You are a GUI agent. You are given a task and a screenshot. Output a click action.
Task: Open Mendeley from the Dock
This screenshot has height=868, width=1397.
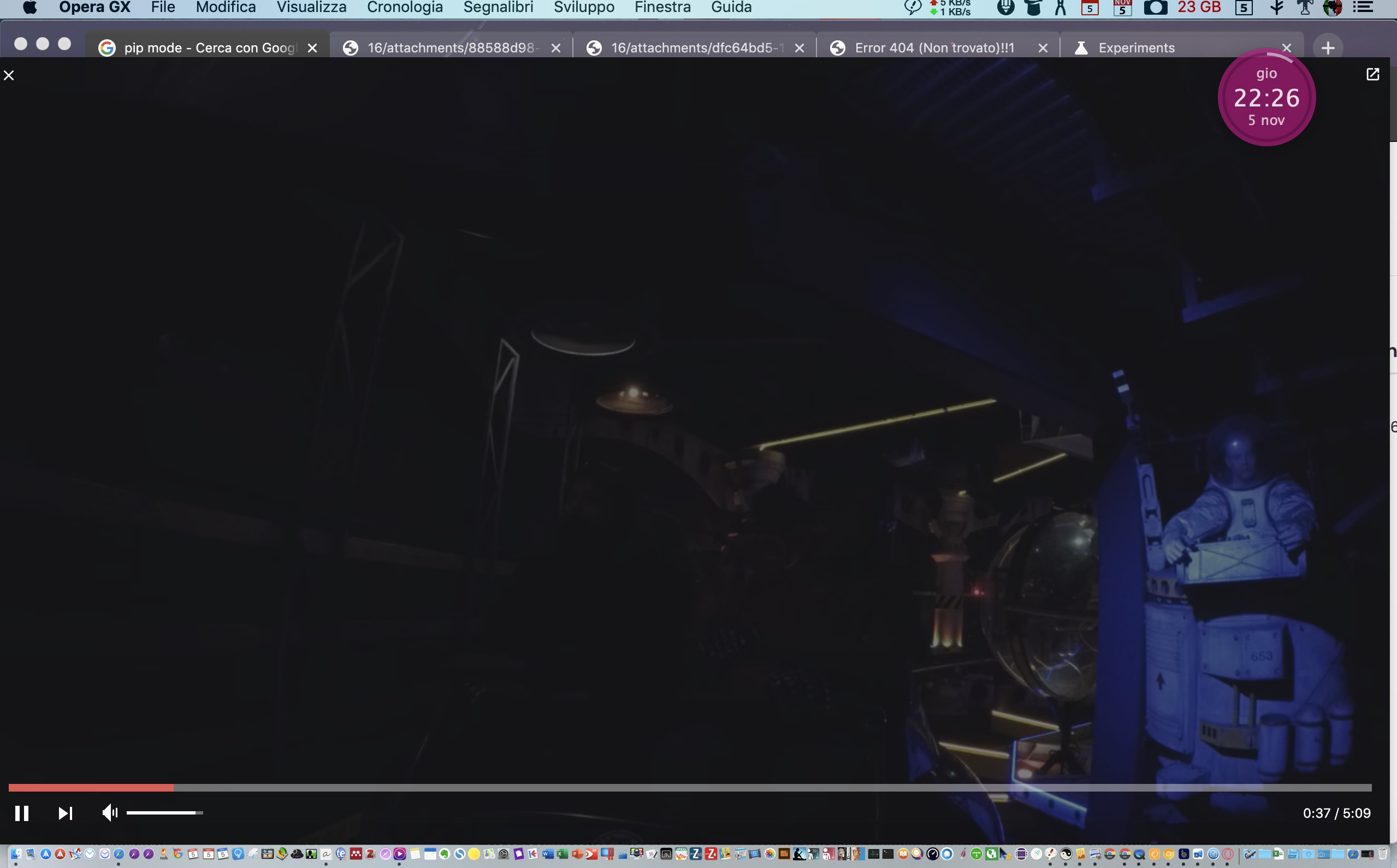click(356, 854)
